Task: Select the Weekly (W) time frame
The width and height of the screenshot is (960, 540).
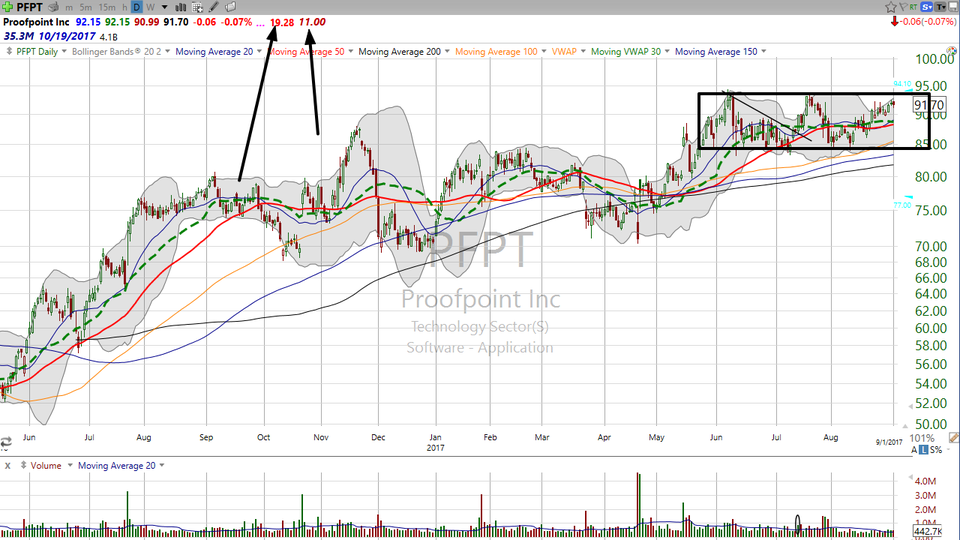Action: pos(150,7)
